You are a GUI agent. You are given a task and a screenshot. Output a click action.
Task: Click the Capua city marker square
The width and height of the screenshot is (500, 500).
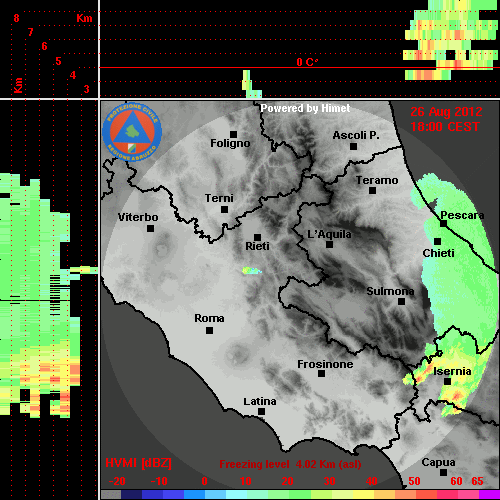[444, 473]
